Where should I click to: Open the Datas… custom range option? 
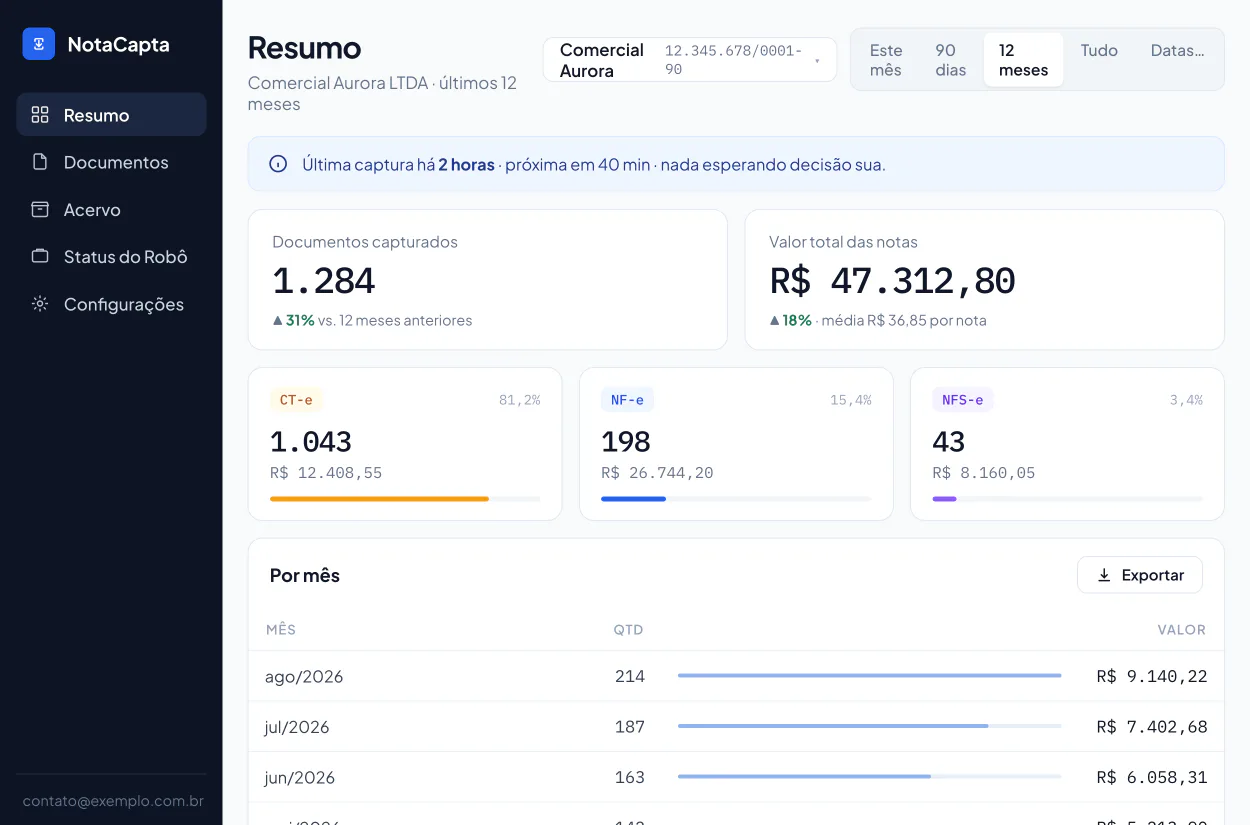click(1177, 50)
